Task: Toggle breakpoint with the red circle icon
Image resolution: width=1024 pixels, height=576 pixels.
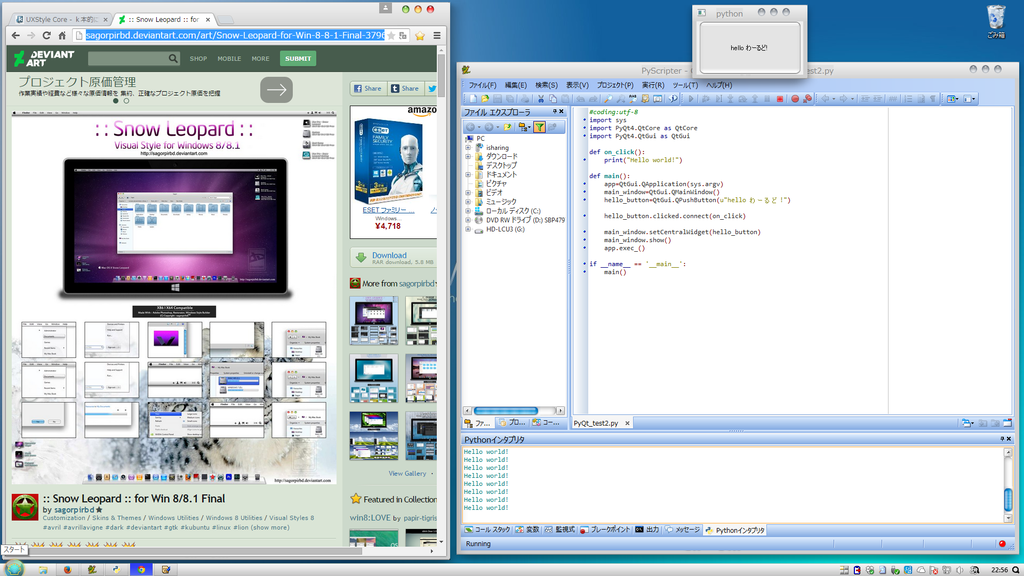Action: pyautogui.click(x=795, y=99)
